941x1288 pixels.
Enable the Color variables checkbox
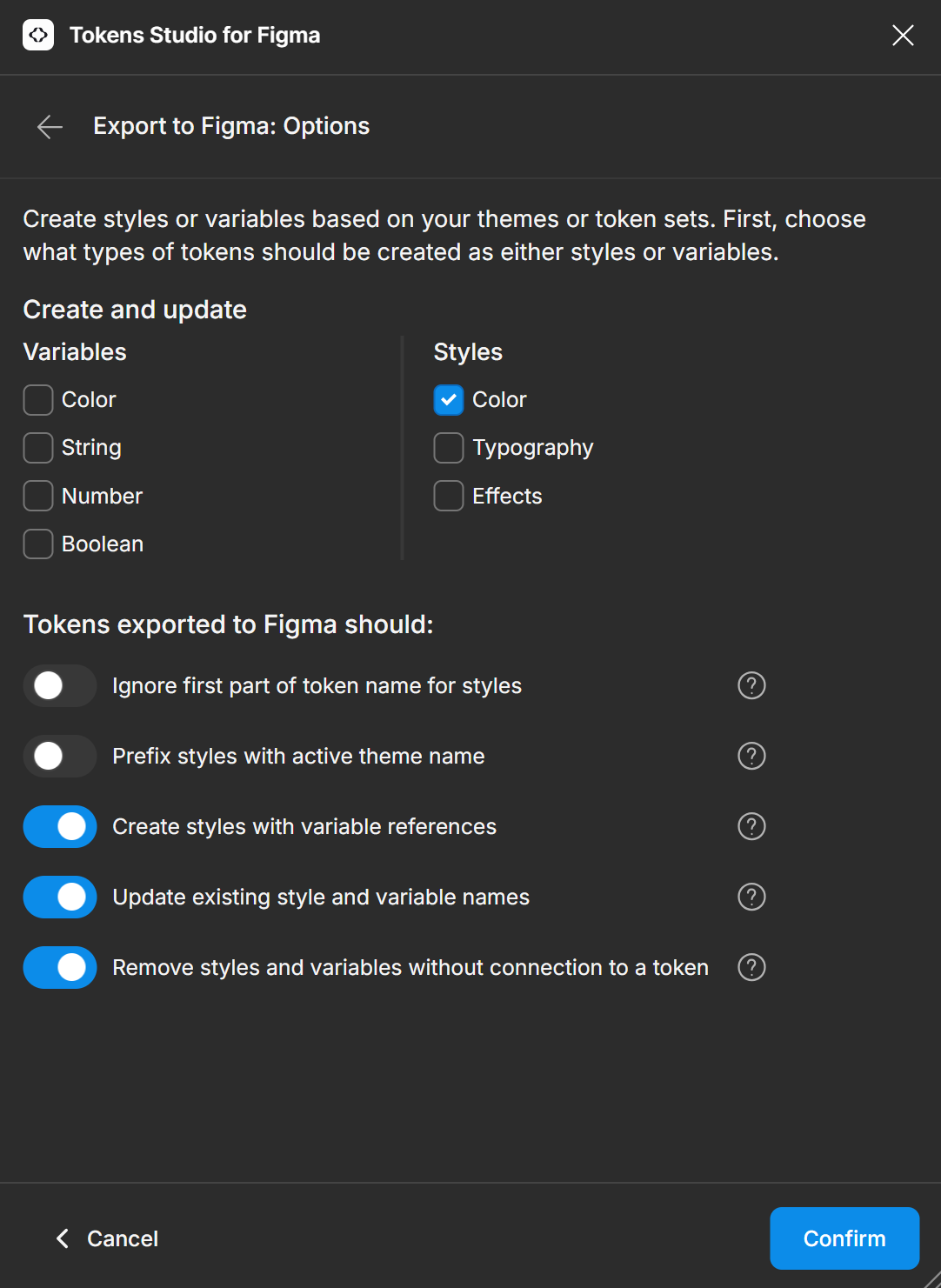[38, 400]
